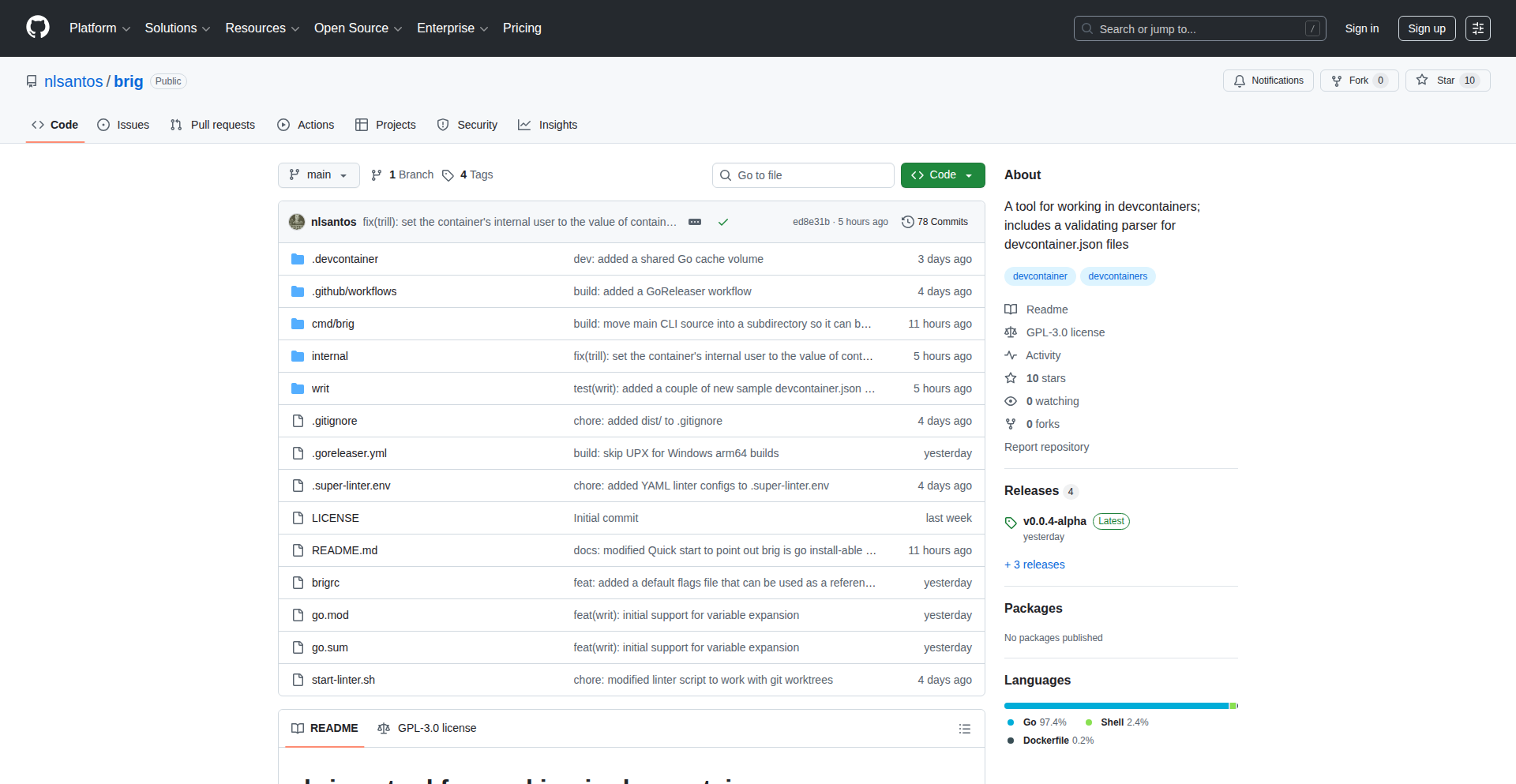Expand the commit message ellipsis button

695,222
